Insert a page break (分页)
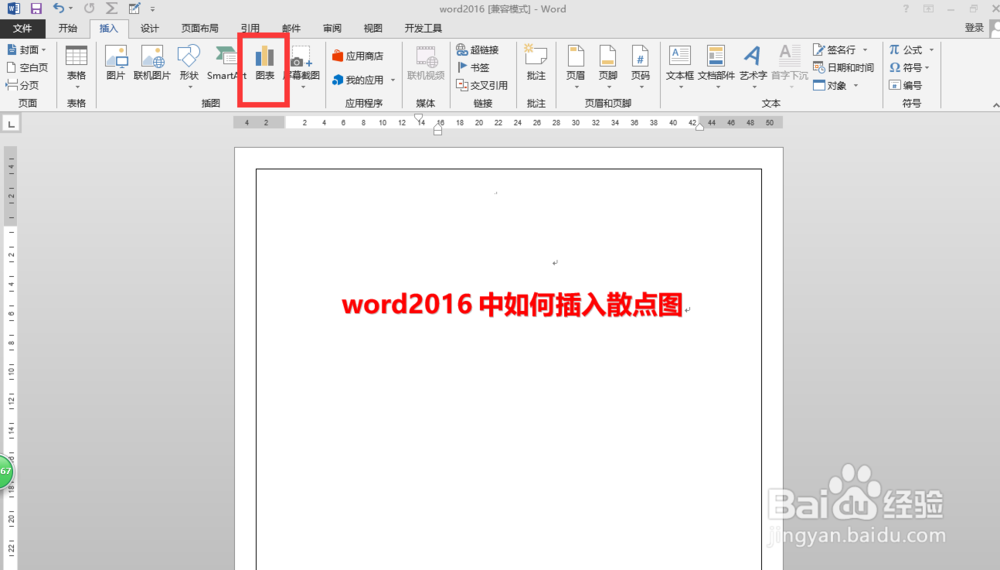 pyautogui.click(x=22, y=85)
